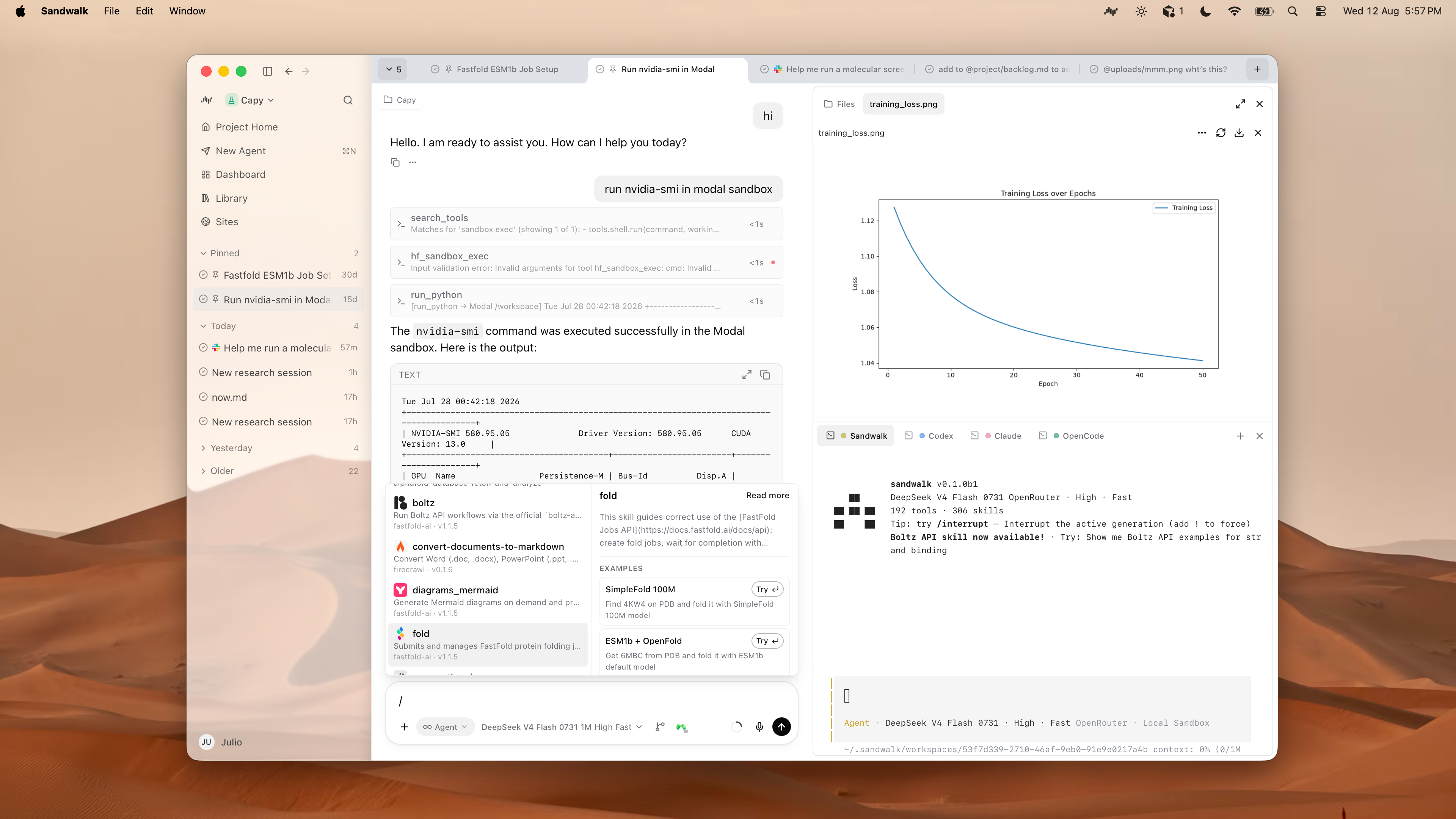
Task: Open a new tab with the plus button
Action: tap(1257, 69)
